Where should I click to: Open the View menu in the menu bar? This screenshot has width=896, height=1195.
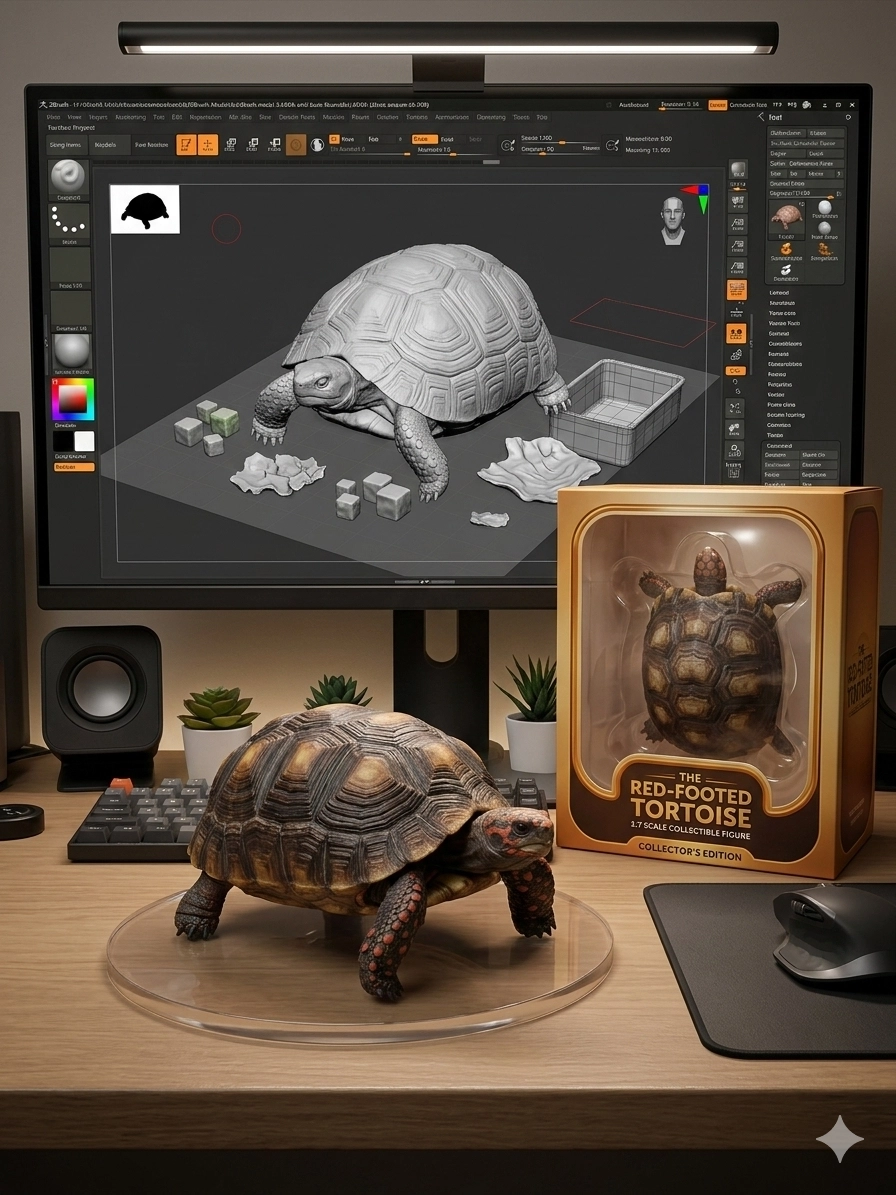(75, 117)
